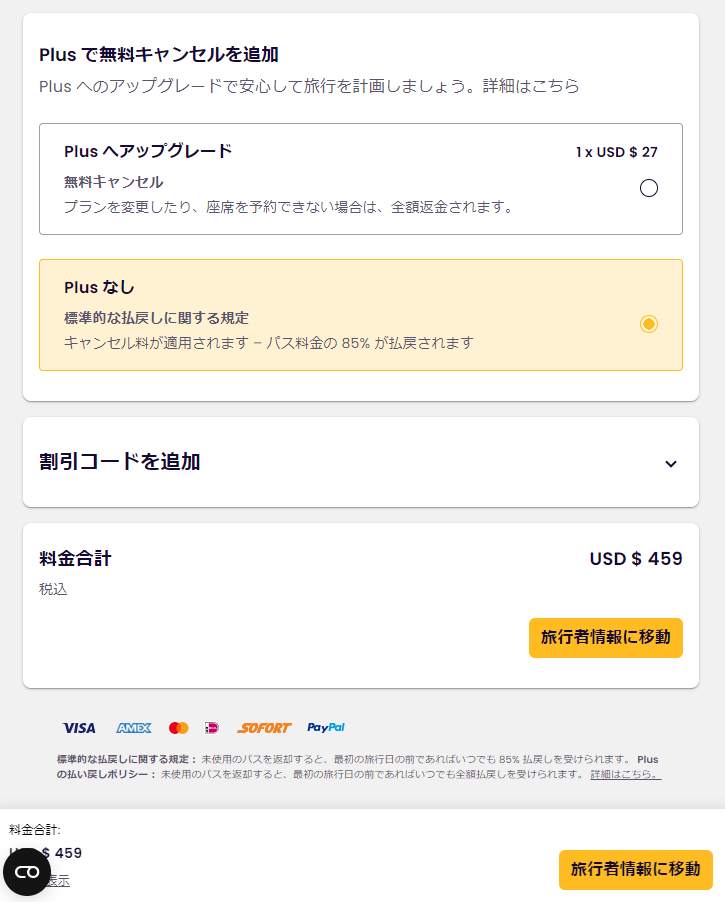The image size is (725, 902).
Task: Open the '詳細はこちら。' refund policy link
Action: (x=625, y=775)
